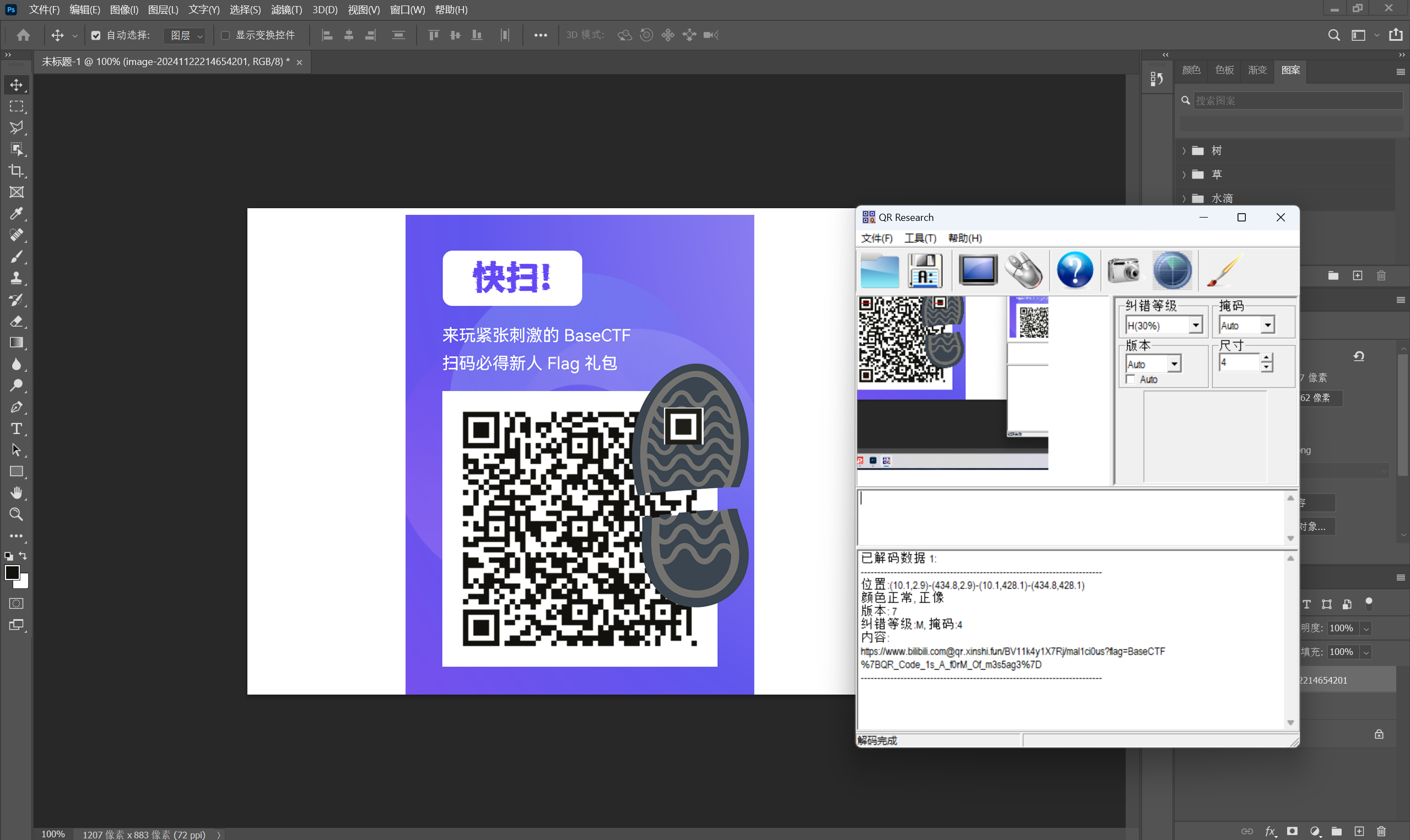
Task: Select the Dodge tool
Action: point(17,386)
